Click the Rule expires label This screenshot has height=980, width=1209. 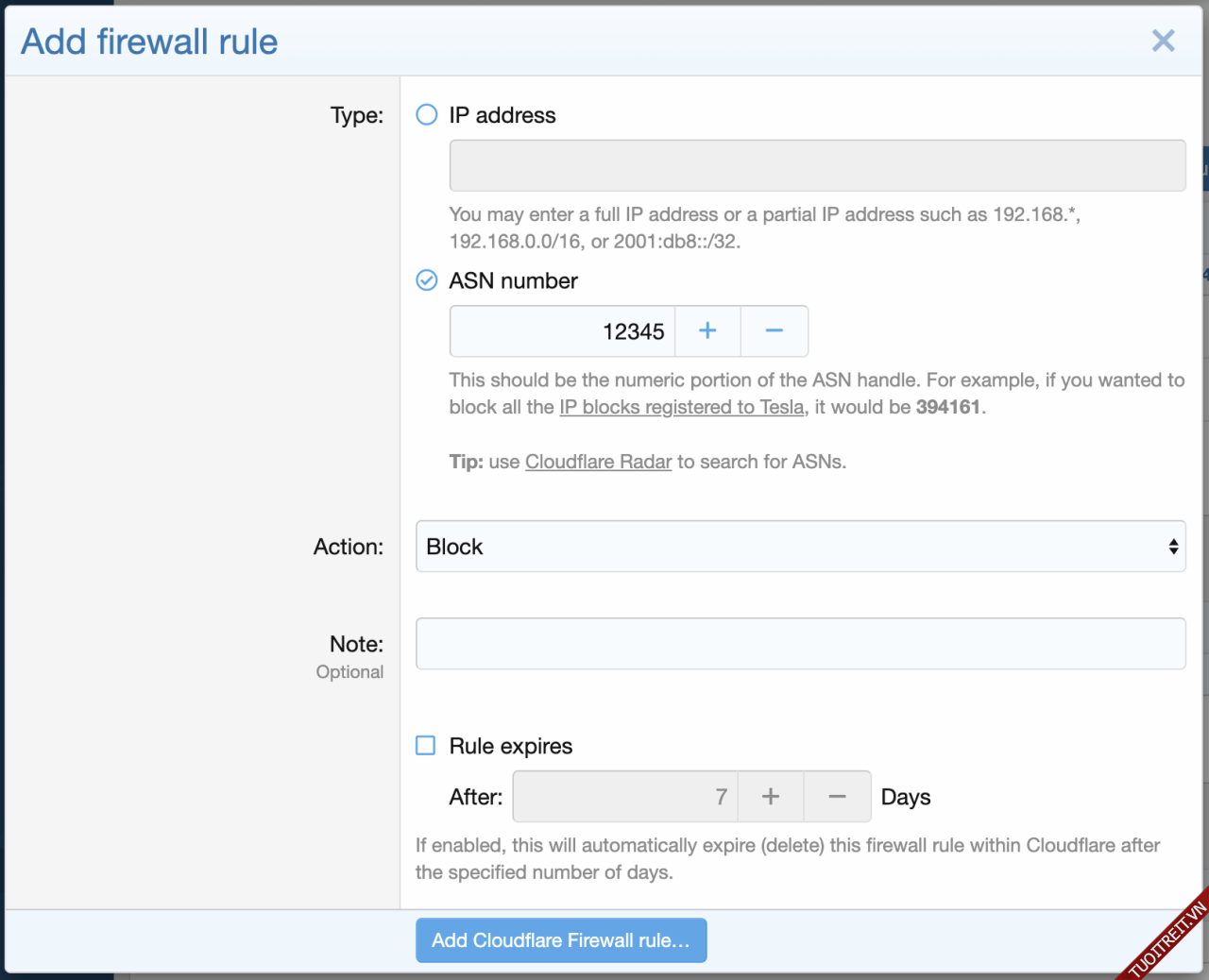click(x=511, y=746)
